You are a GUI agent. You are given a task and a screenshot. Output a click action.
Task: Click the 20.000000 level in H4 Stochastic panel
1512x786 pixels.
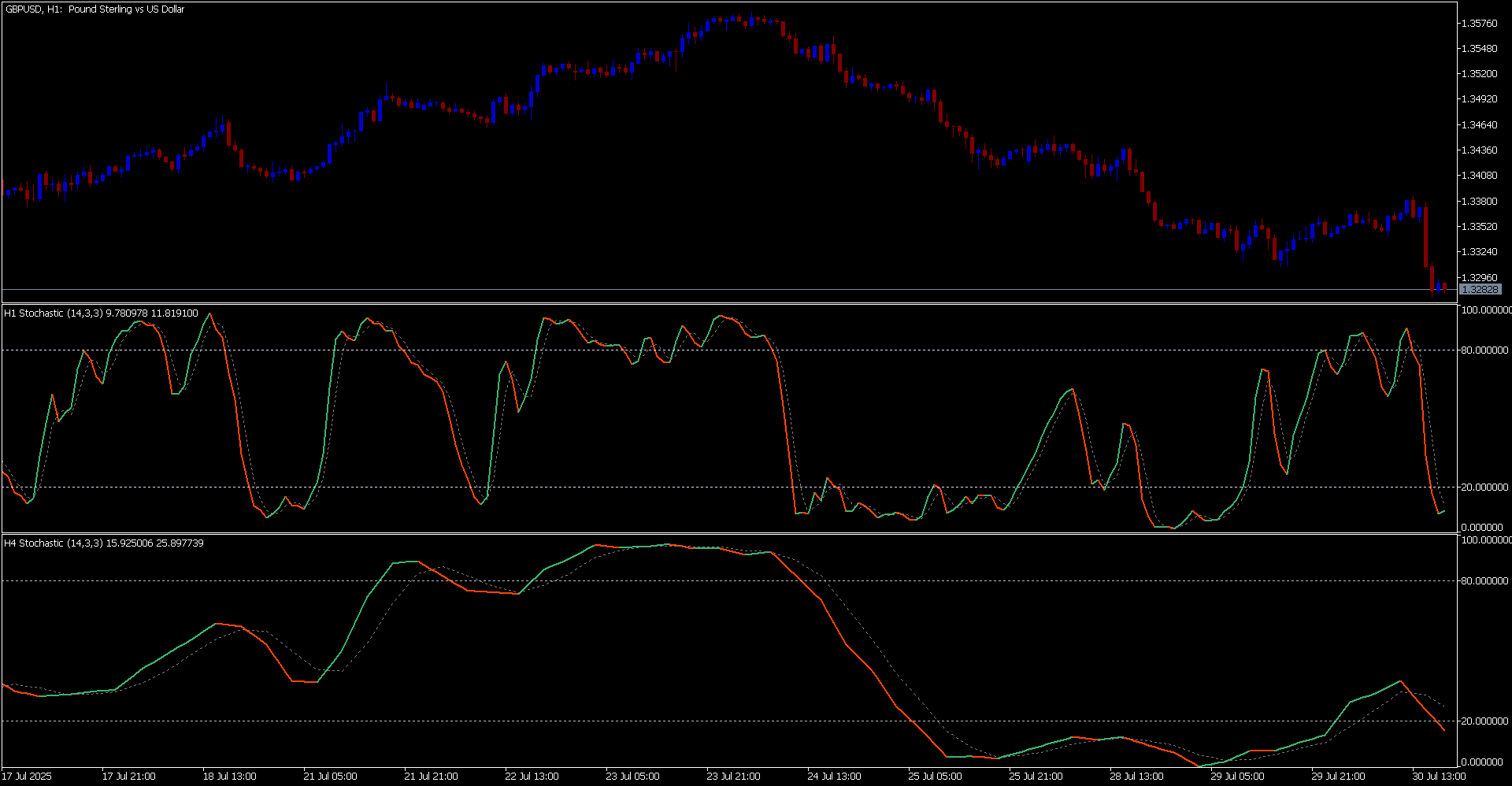coord(1484,721)
